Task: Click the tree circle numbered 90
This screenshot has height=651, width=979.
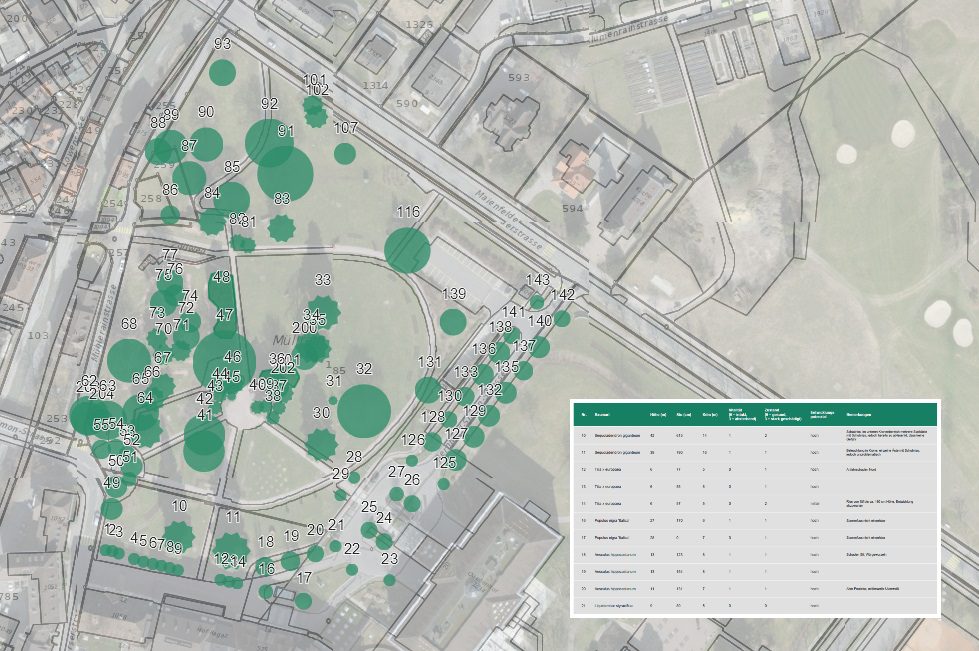Action: point(206,144)
